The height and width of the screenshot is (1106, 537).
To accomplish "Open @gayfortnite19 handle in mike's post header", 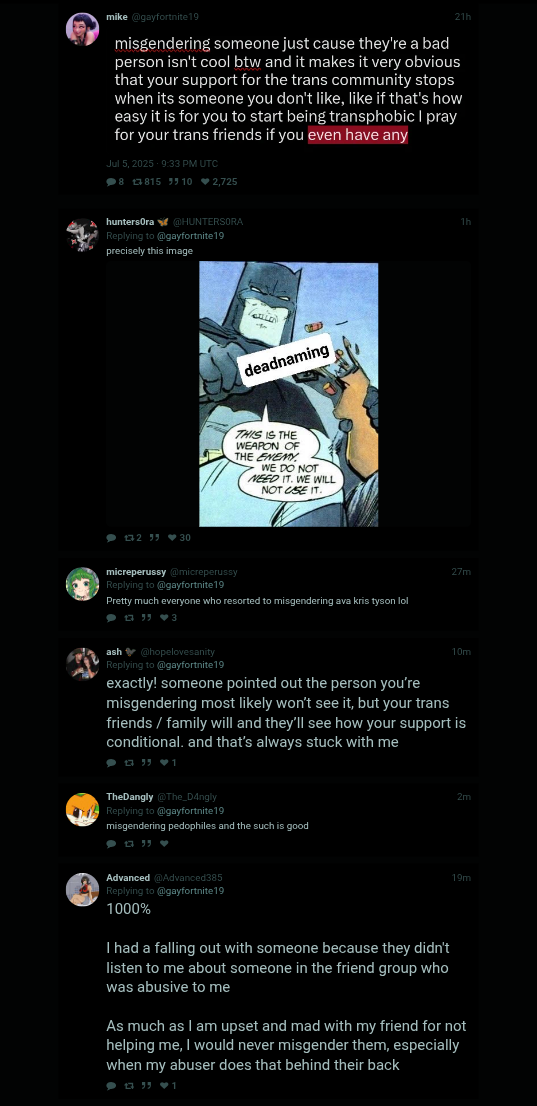I will point(165,16).
